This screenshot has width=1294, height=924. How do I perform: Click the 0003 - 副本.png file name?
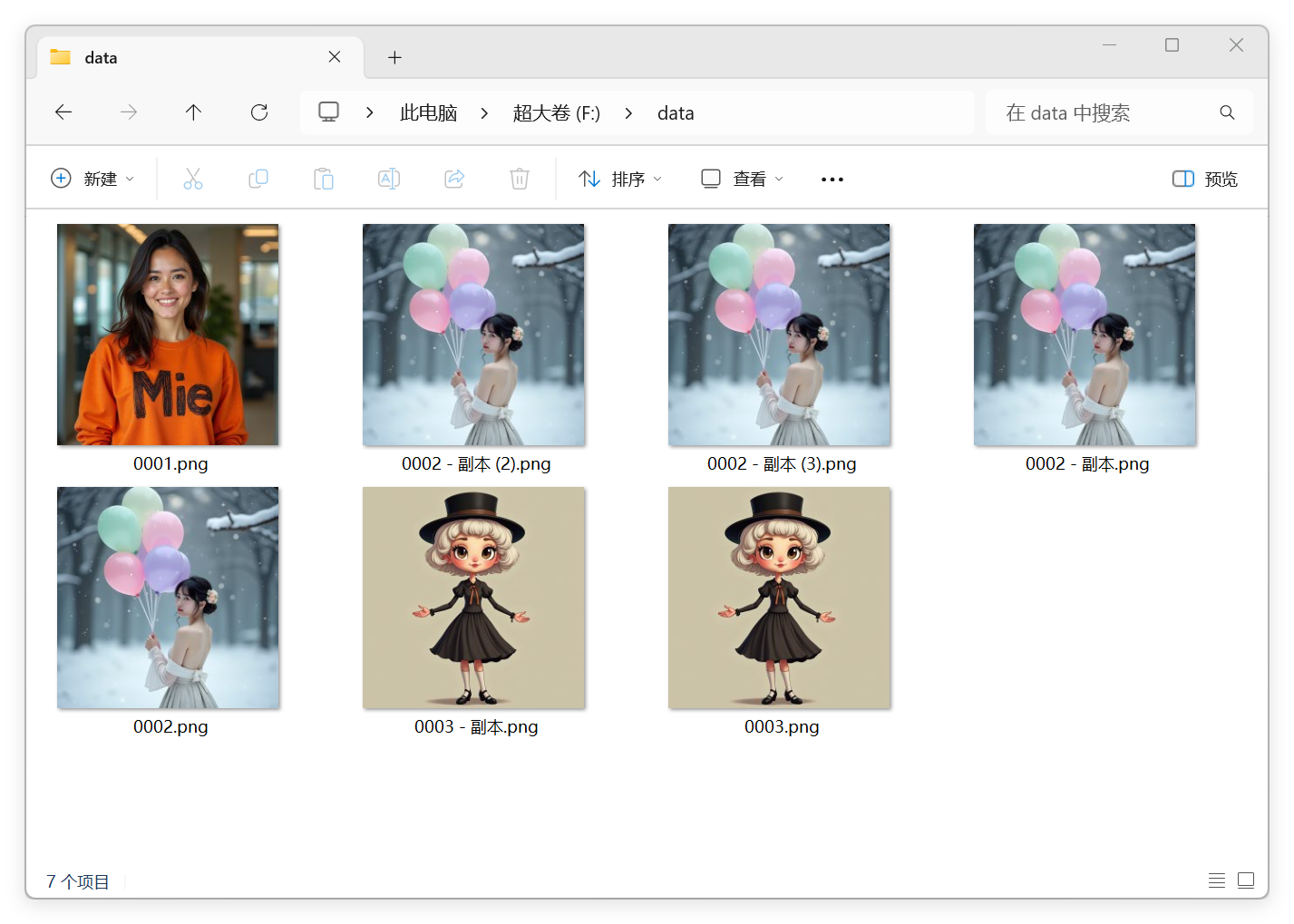476,726
